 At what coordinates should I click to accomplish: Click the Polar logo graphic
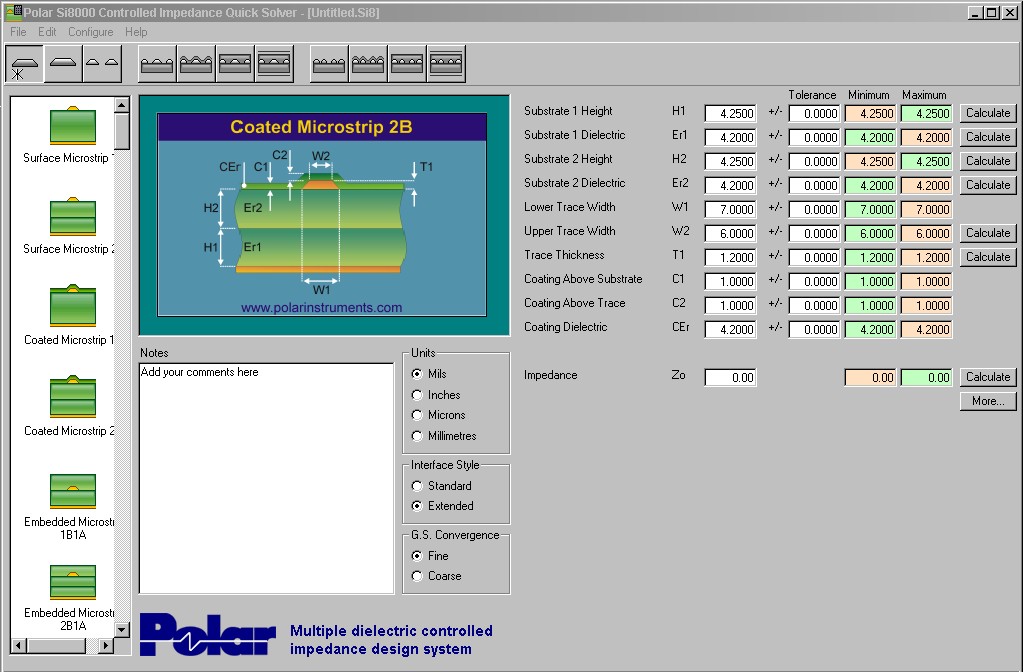click(x=207, y=635)
